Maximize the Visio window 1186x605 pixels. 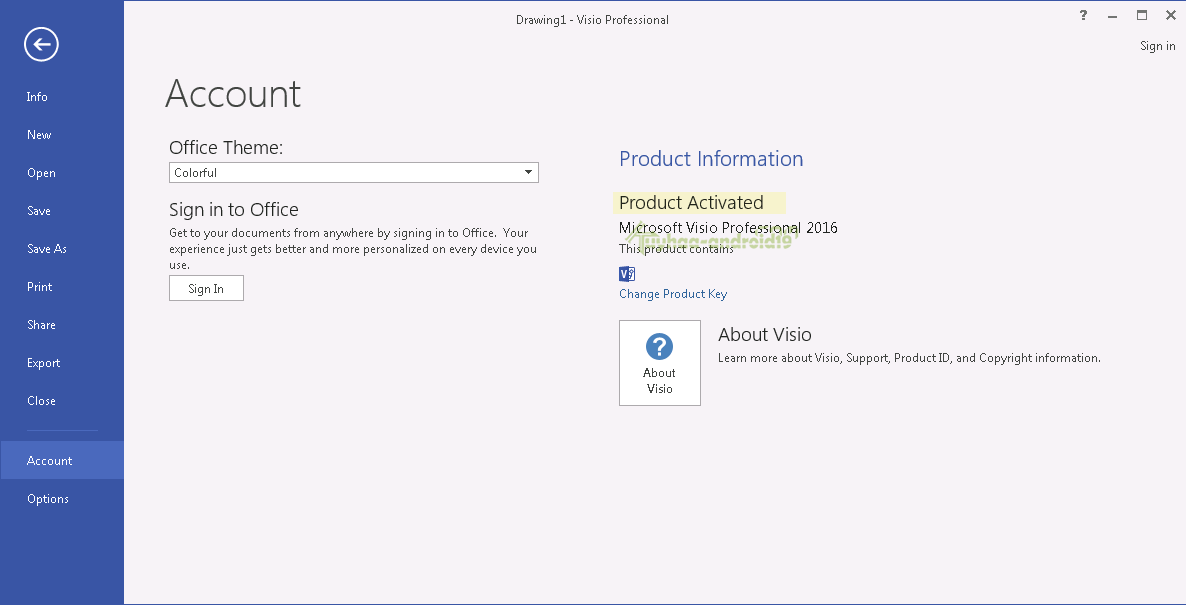coord(1141,15)
